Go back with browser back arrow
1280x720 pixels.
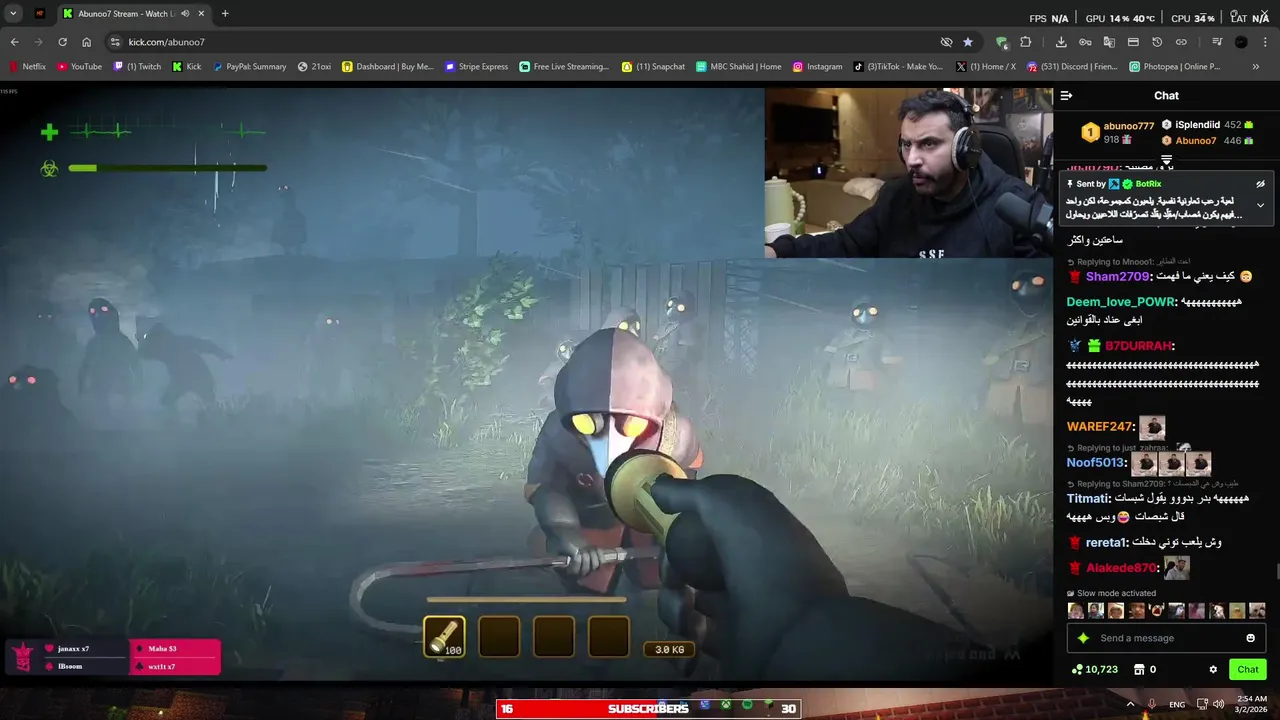coord(14,42)
